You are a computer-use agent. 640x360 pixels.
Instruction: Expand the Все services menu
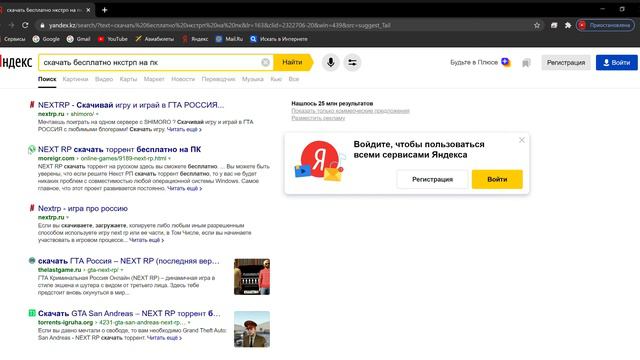294,79
